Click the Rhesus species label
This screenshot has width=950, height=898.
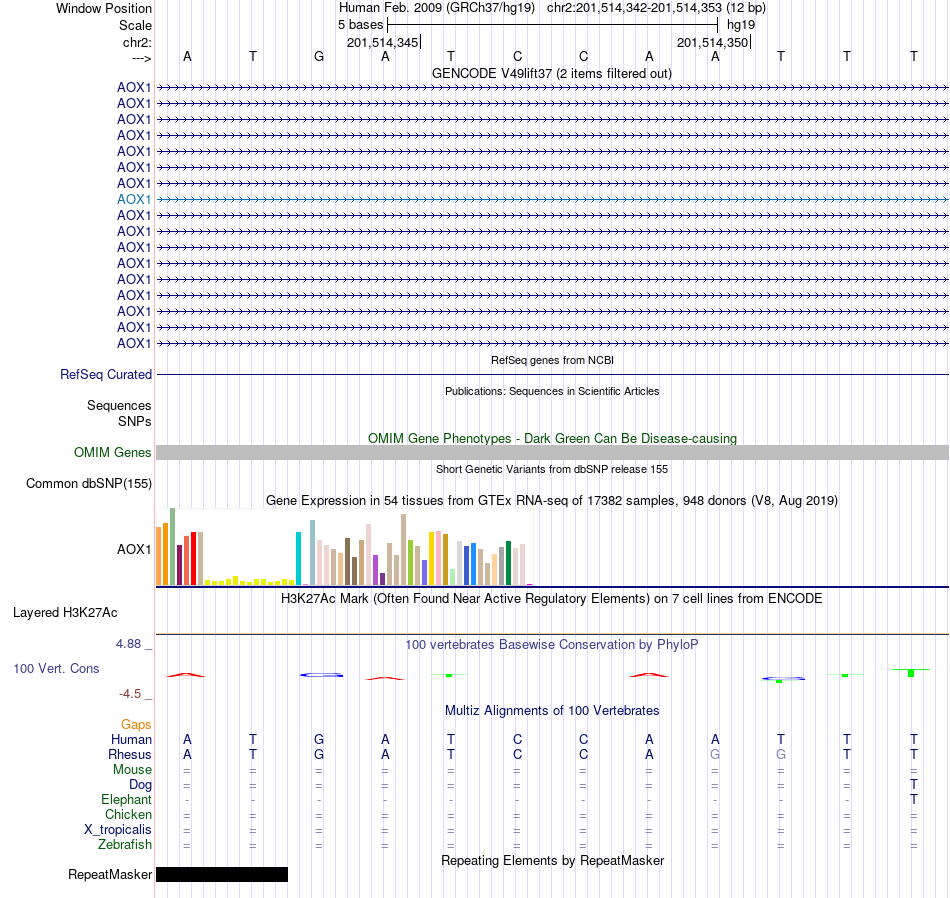pyautogui.click(x=130, y=754)
